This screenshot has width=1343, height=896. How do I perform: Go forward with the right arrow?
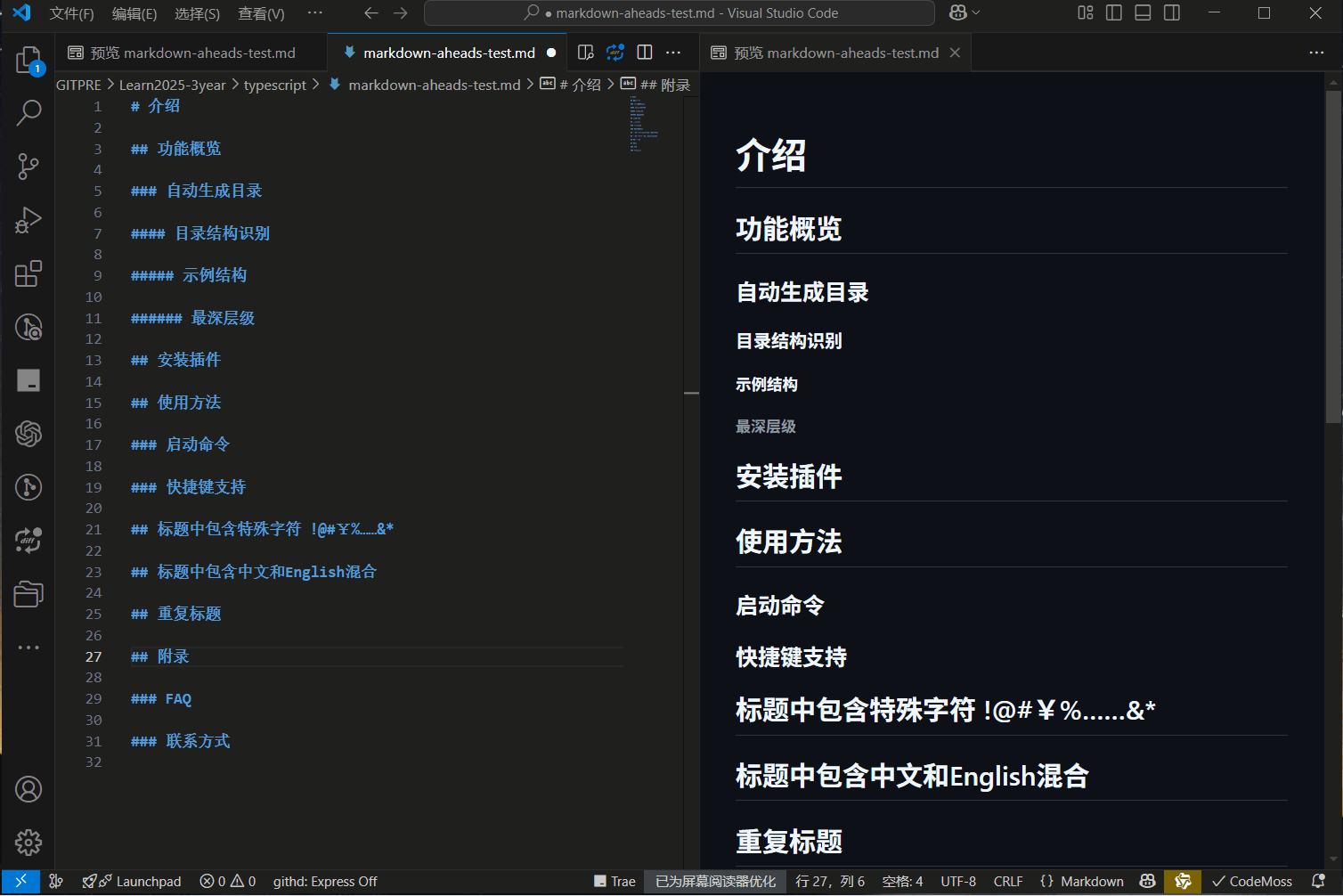tap(401, 13)
